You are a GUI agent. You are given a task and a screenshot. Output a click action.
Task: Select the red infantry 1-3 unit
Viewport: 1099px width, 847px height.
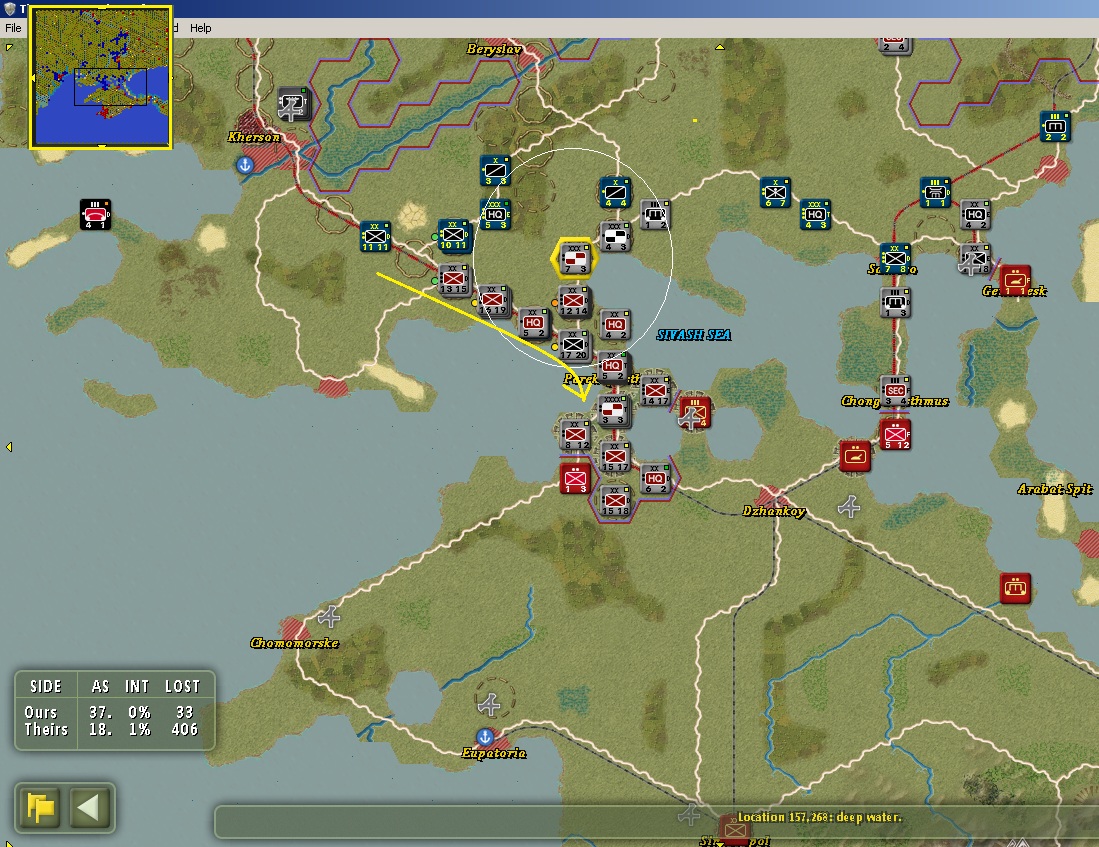[x=575, y=479]
